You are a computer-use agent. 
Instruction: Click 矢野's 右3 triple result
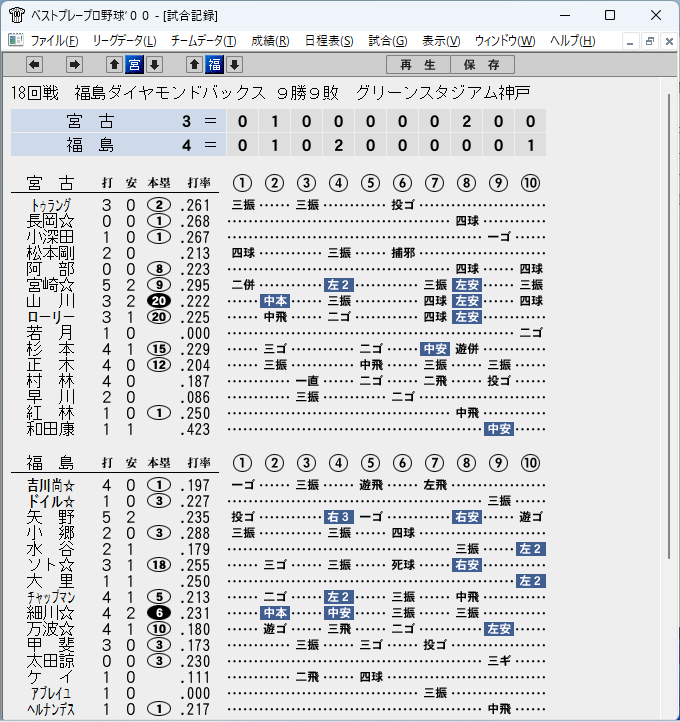339,517
